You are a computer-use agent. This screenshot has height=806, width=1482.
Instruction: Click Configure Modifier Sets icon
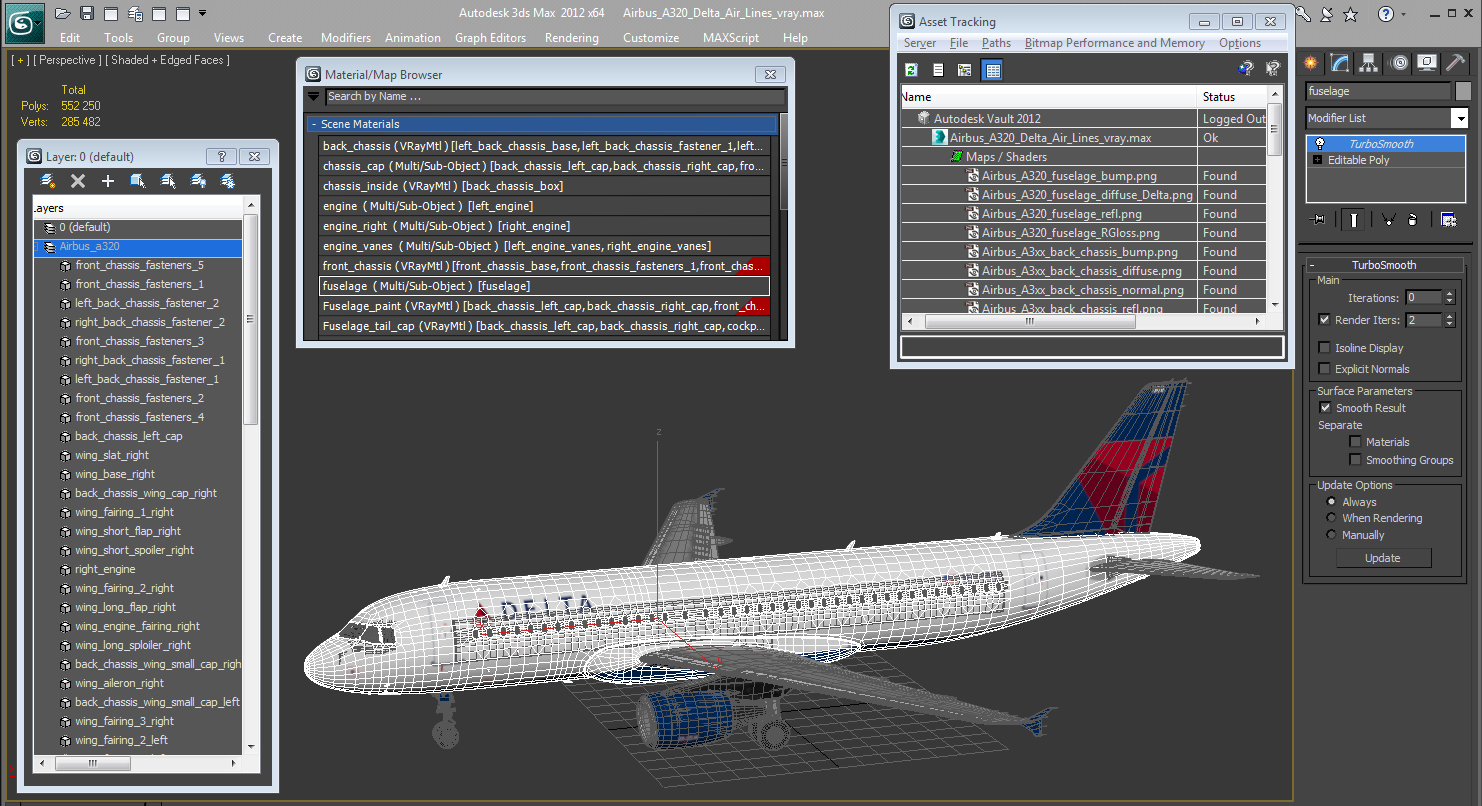coord(1448,219)
